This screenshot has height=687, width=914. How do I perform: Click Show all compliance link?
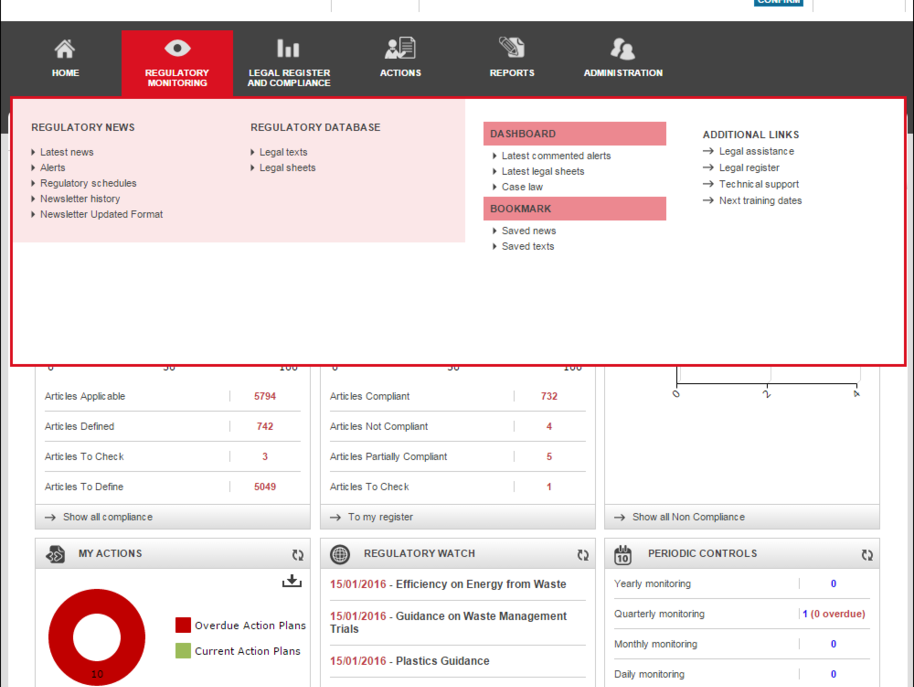point(107,517)
